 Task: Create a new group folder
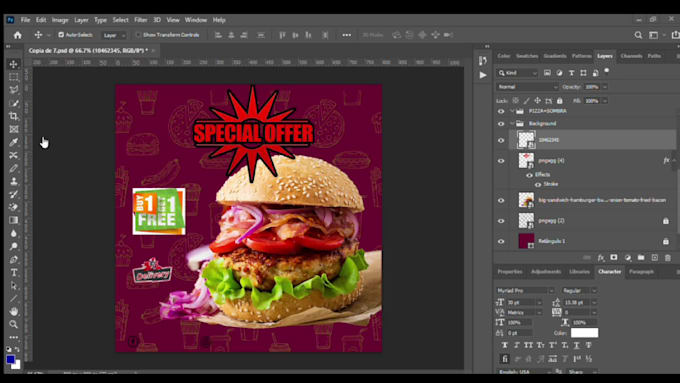[x=641, y=258]
